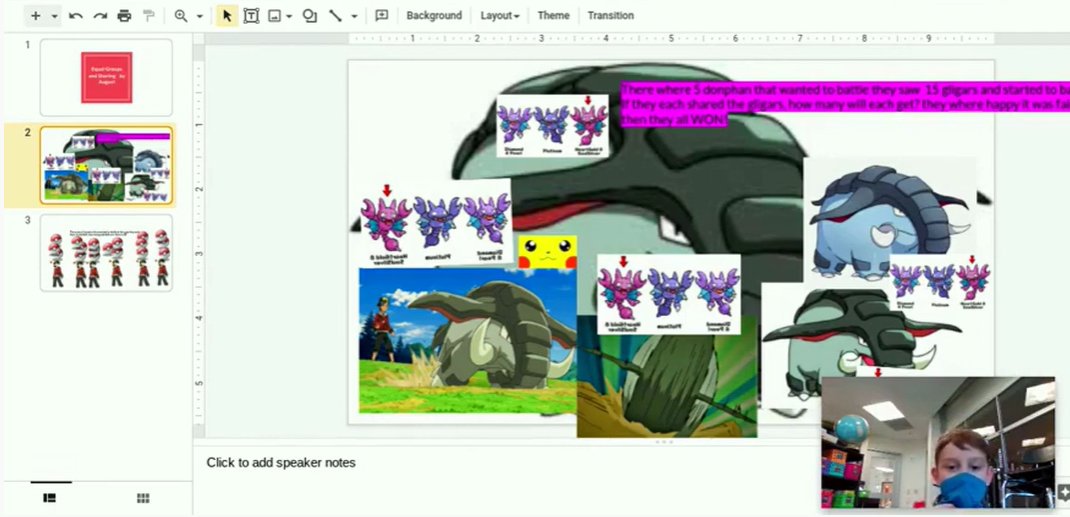Open the Transition panel
Screen dimensions: 1070x517
pyautogui.click(x=611, y=16)
